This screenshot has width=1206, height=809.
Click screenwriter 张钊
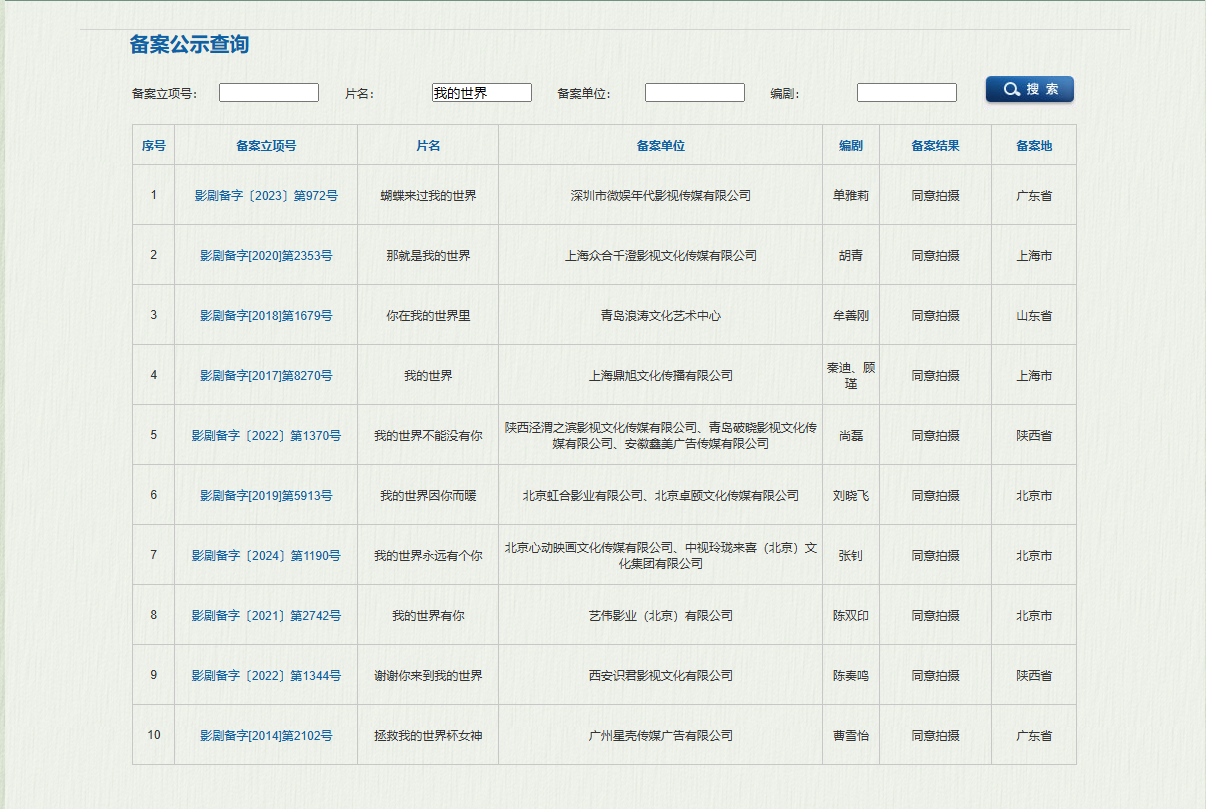[x=851, y=555]
